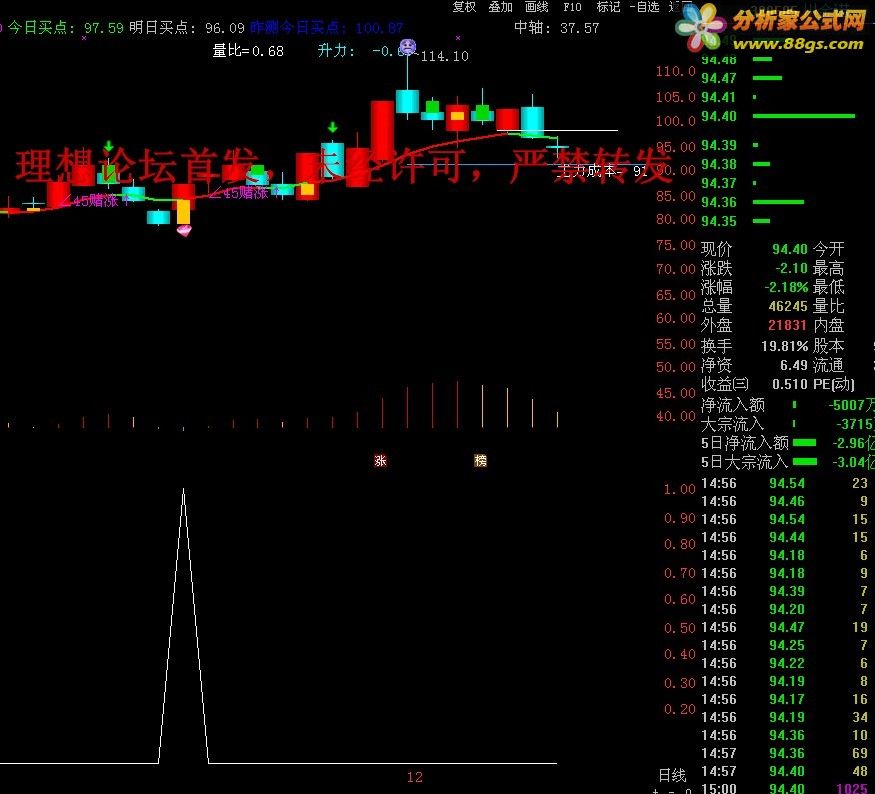This screenshot has width=875, height=794.
Task: Click the 94.36 order book price
Action: pyautogui.click(x=719, y=202)
